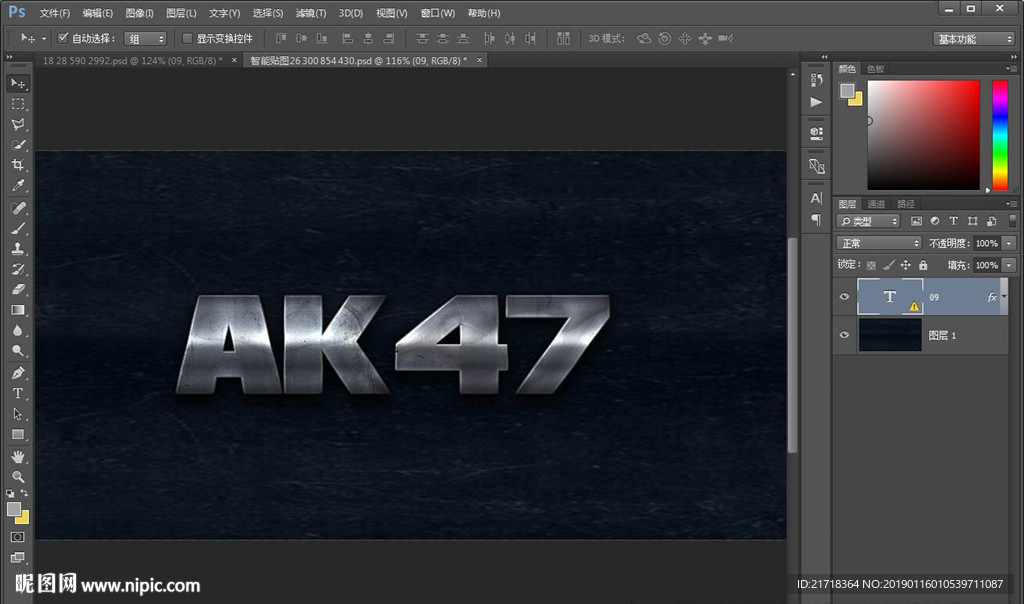Select the Healing Brush tool
The image size is (1024, 604).
click(x=18, y=208)
